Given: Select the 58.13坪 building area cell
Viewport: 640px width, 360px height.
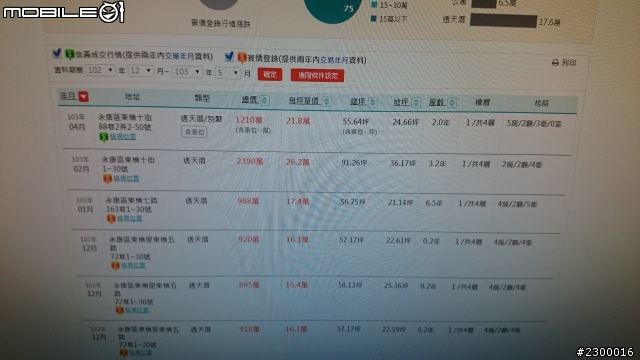Looking at the screenshot, I should tap(350, 285).
